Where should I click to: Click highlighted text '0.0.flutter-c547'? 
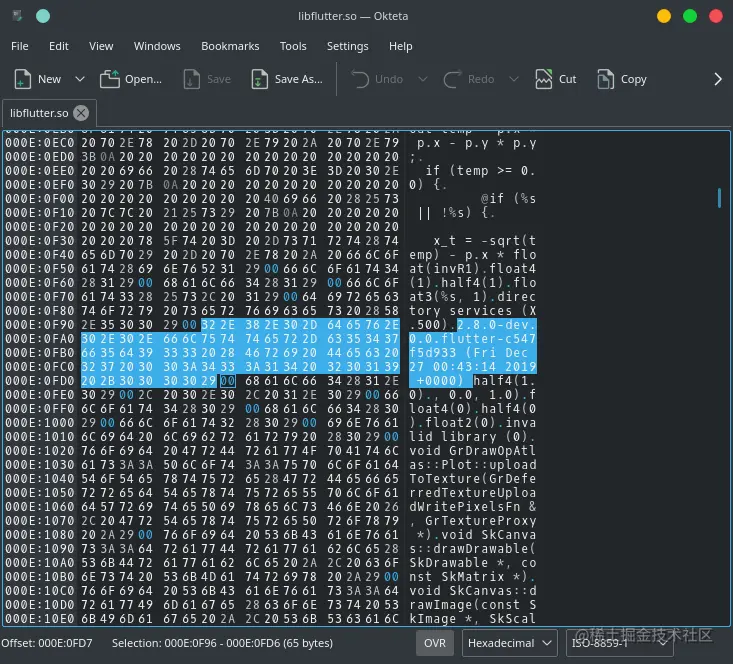[x=473, y=339]
